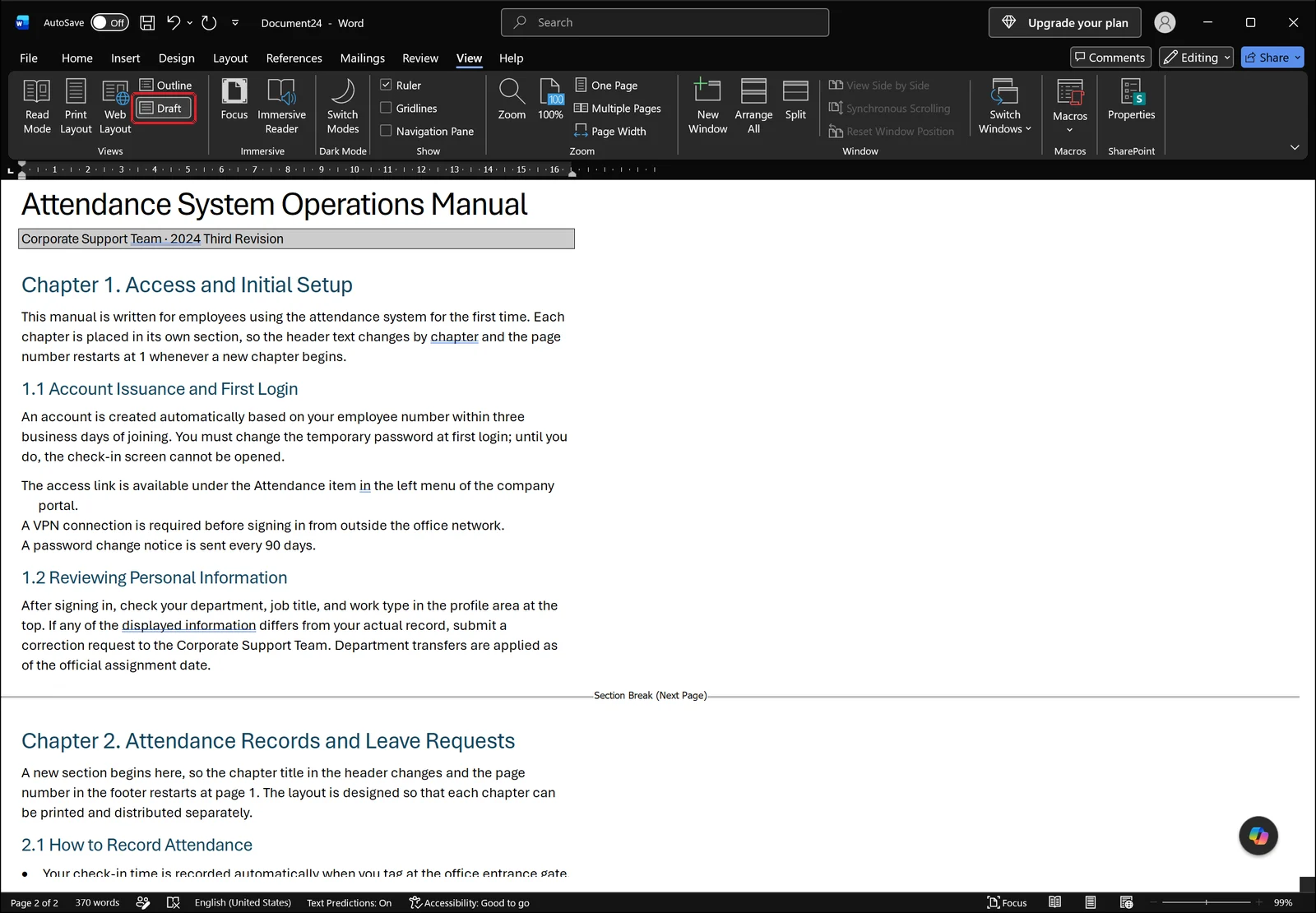Open a New Window

pos(707,106)
